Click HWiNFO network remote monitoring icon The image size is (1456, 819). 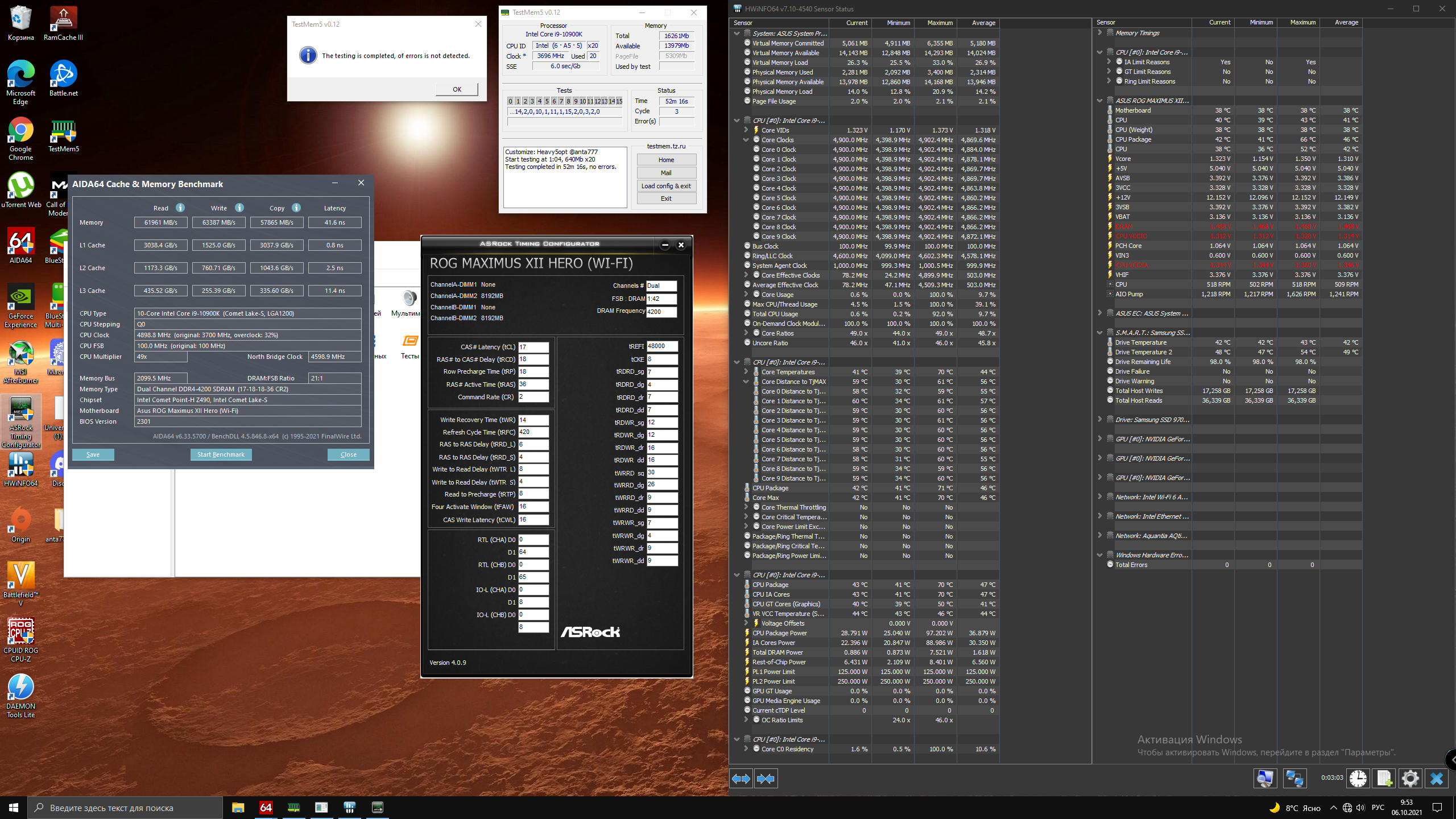1294,779
